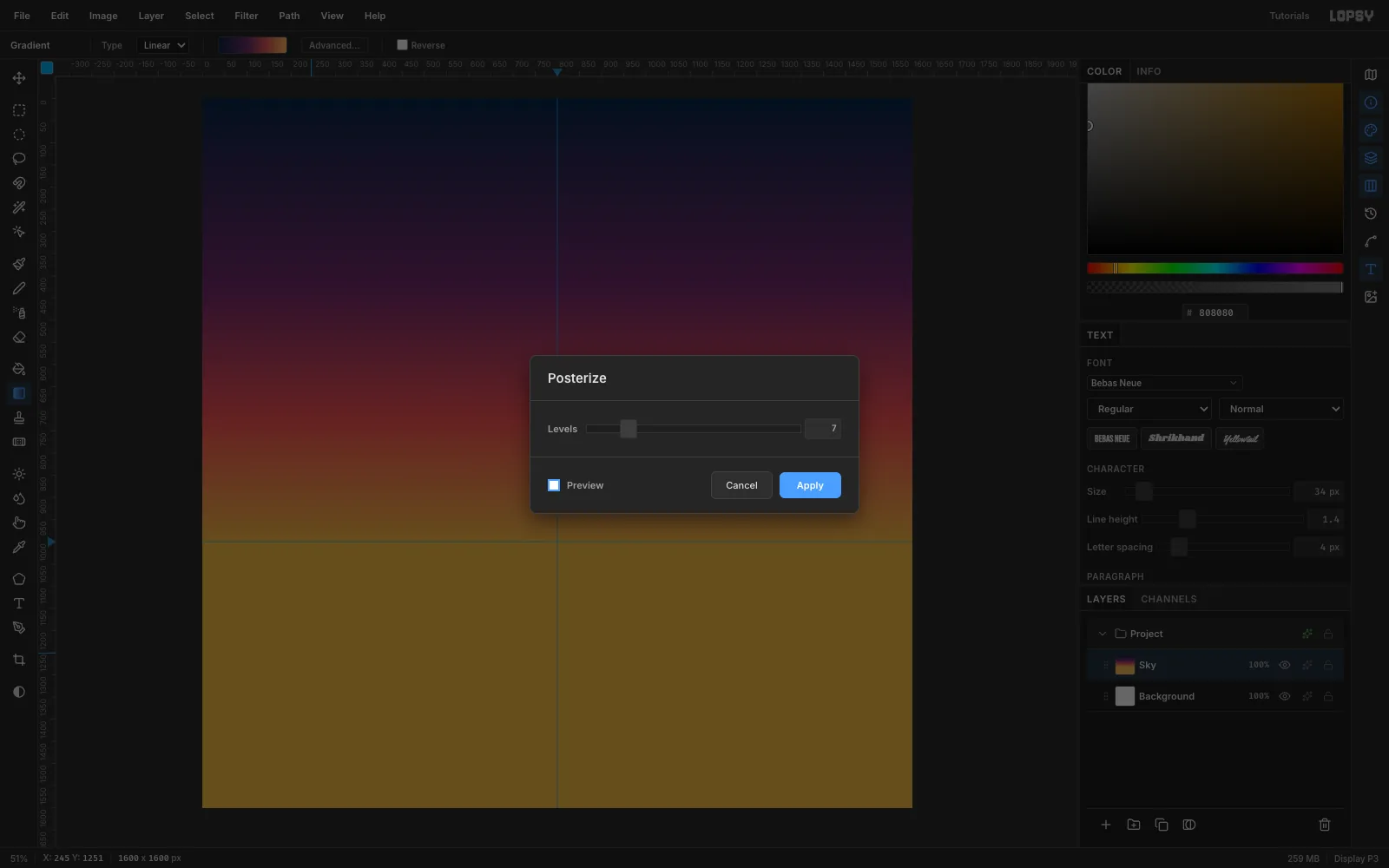Select the Gradient tool
The width and height of the screenshot is (1389, 868).
point(18,393)
